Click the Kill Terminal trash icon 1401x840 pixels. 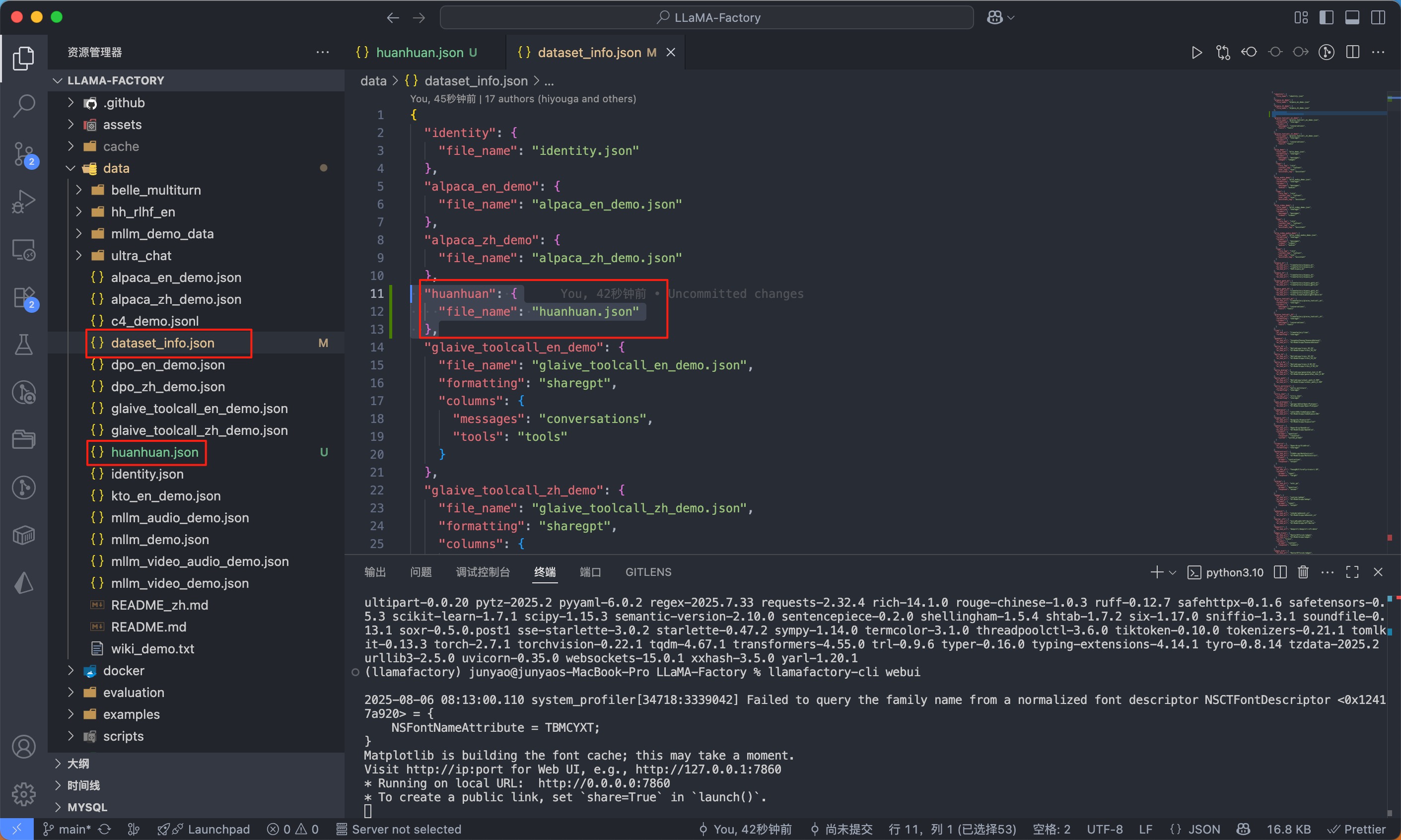tap(1303, 572)
